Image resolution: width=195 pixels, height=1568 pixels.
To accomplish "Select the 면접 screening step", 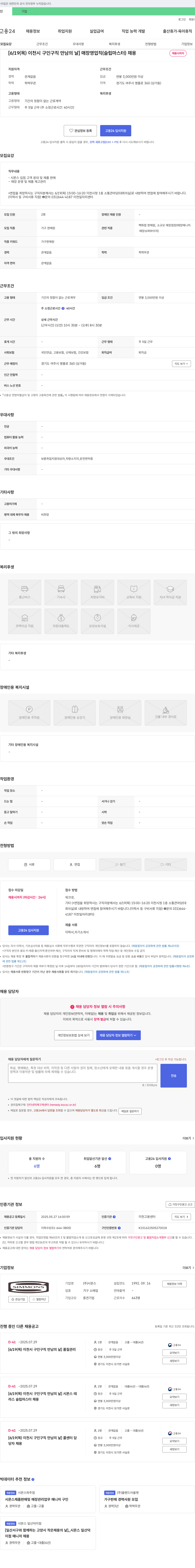I will (x=75, y=864).
